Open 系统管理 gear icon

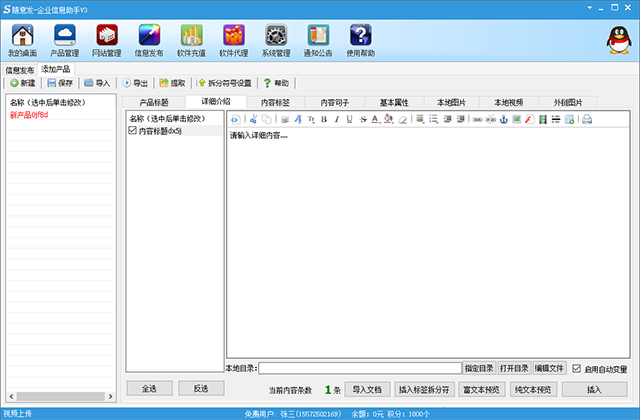point(276,40)
